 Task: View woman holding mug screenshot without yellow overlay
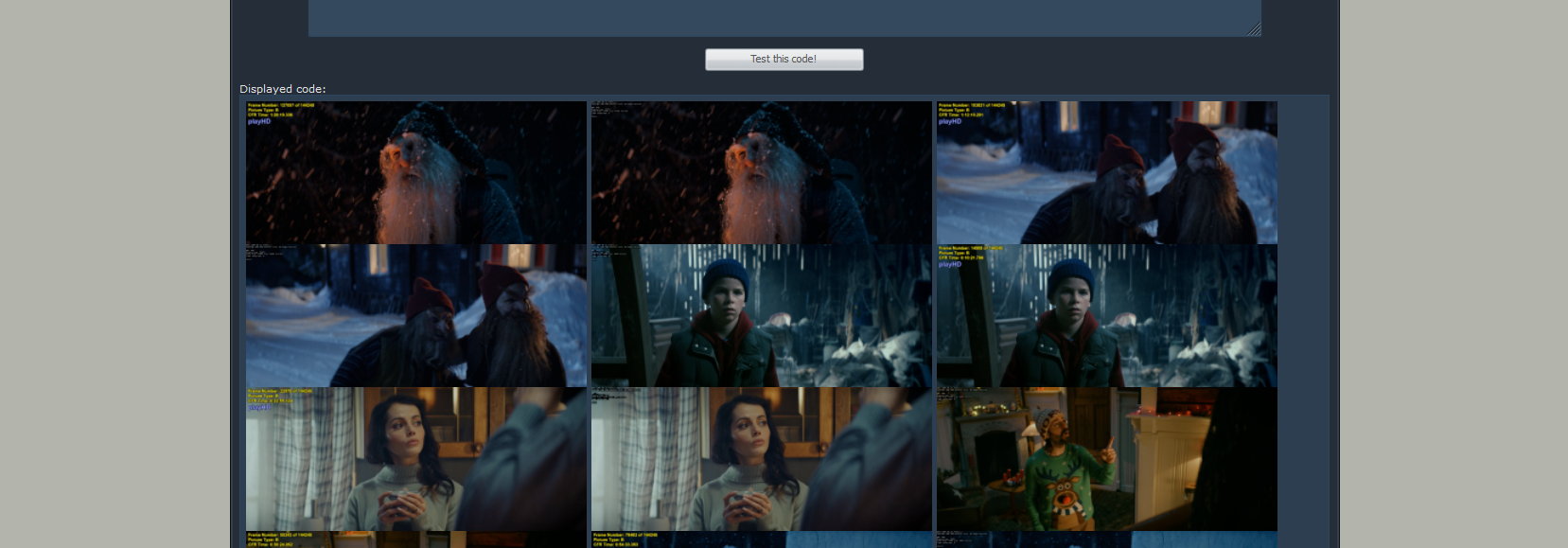[x=761, y=459]
